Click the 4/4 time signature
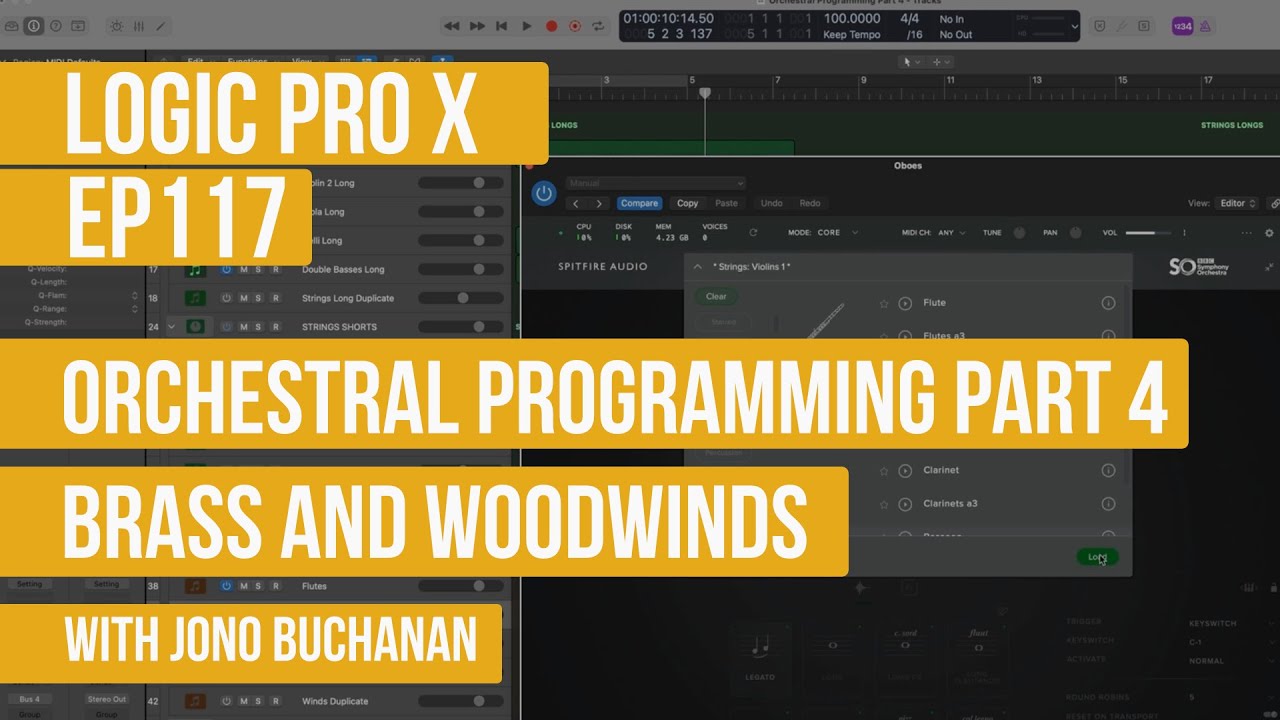 pyautogui.click(x=910, y=18)
